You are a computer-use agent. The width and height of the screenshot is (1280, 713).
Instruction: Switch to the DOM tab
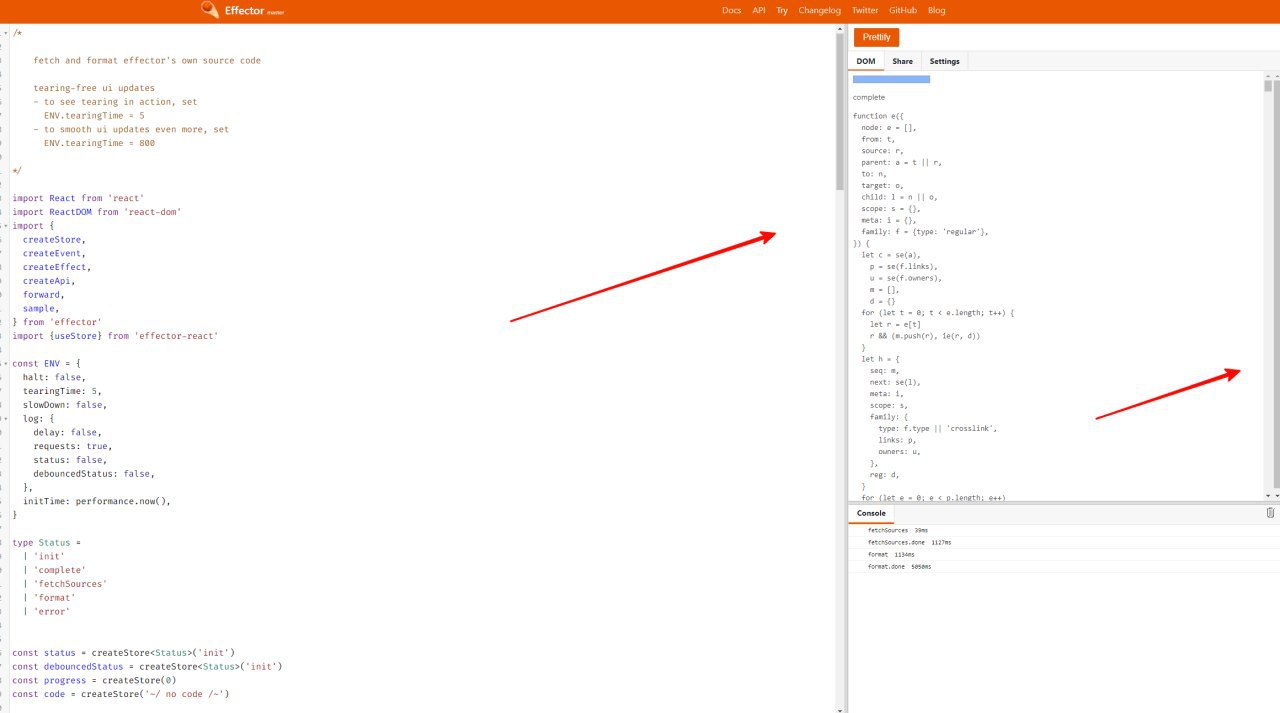866,61
